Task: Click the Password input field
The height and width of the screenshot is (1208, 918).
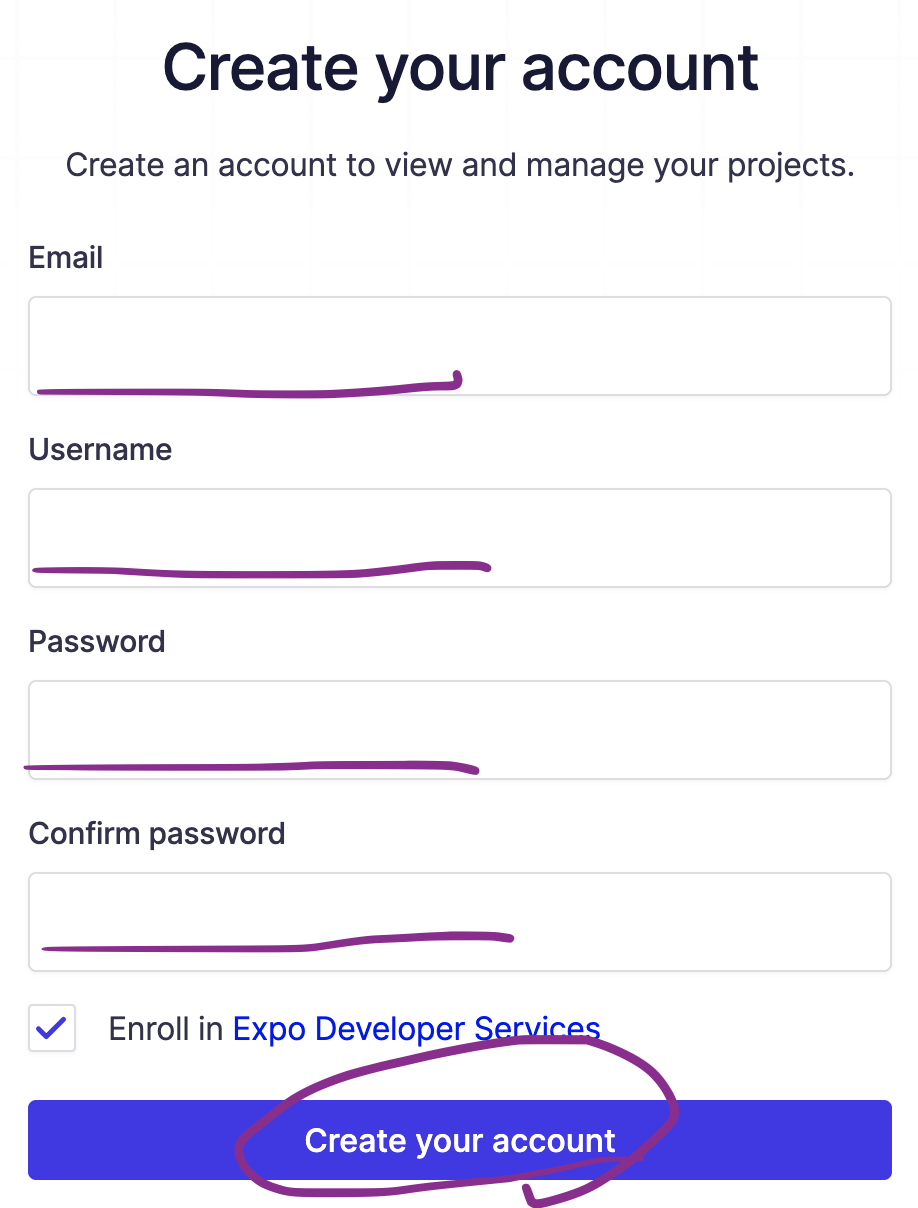Action: [460, 728]
